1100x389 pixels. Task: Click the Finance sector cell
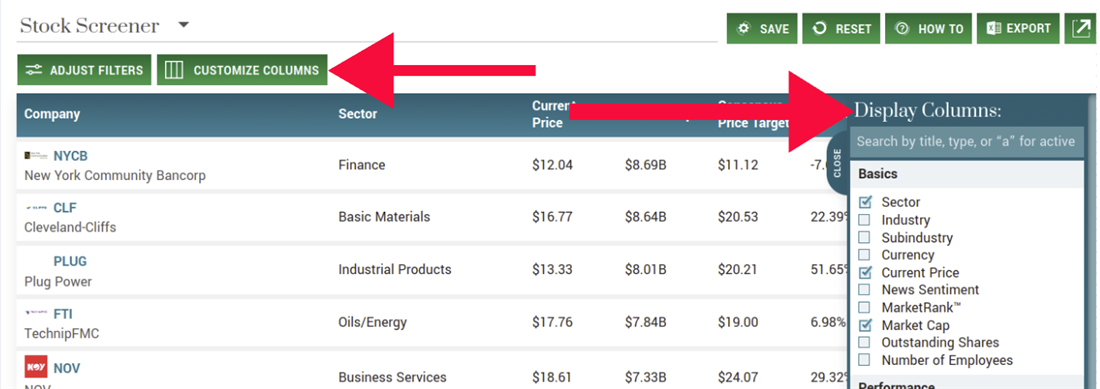coord(361,165)
